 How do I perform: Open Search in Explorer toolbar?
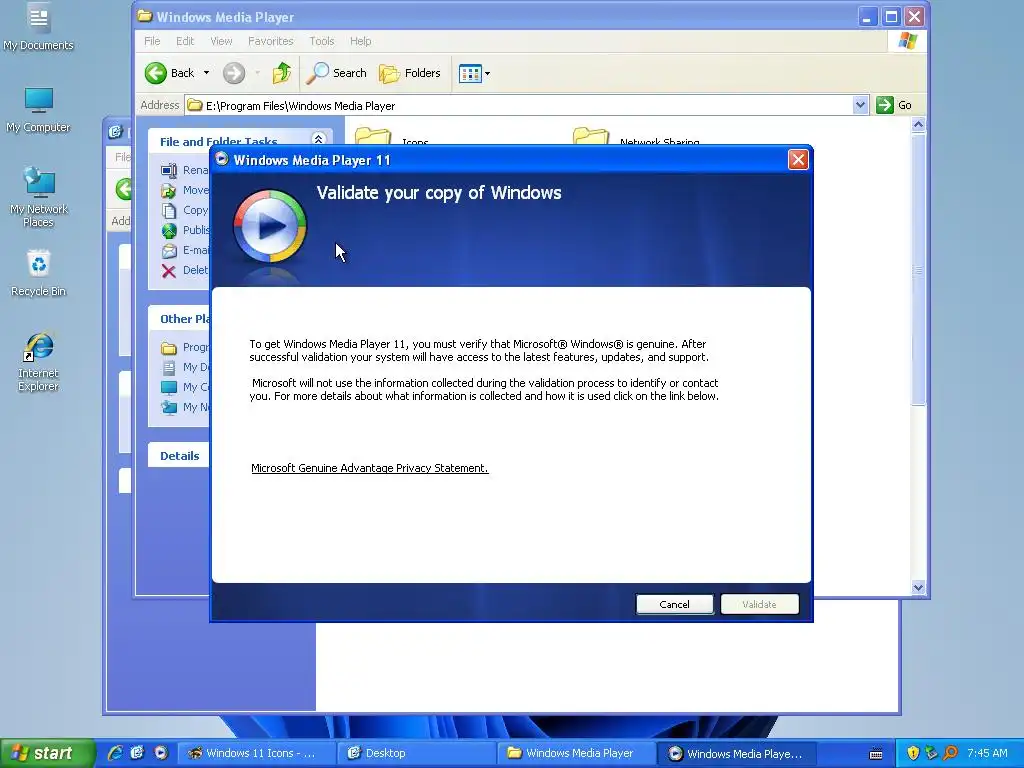pyautogui.click(x=337, y=73)
